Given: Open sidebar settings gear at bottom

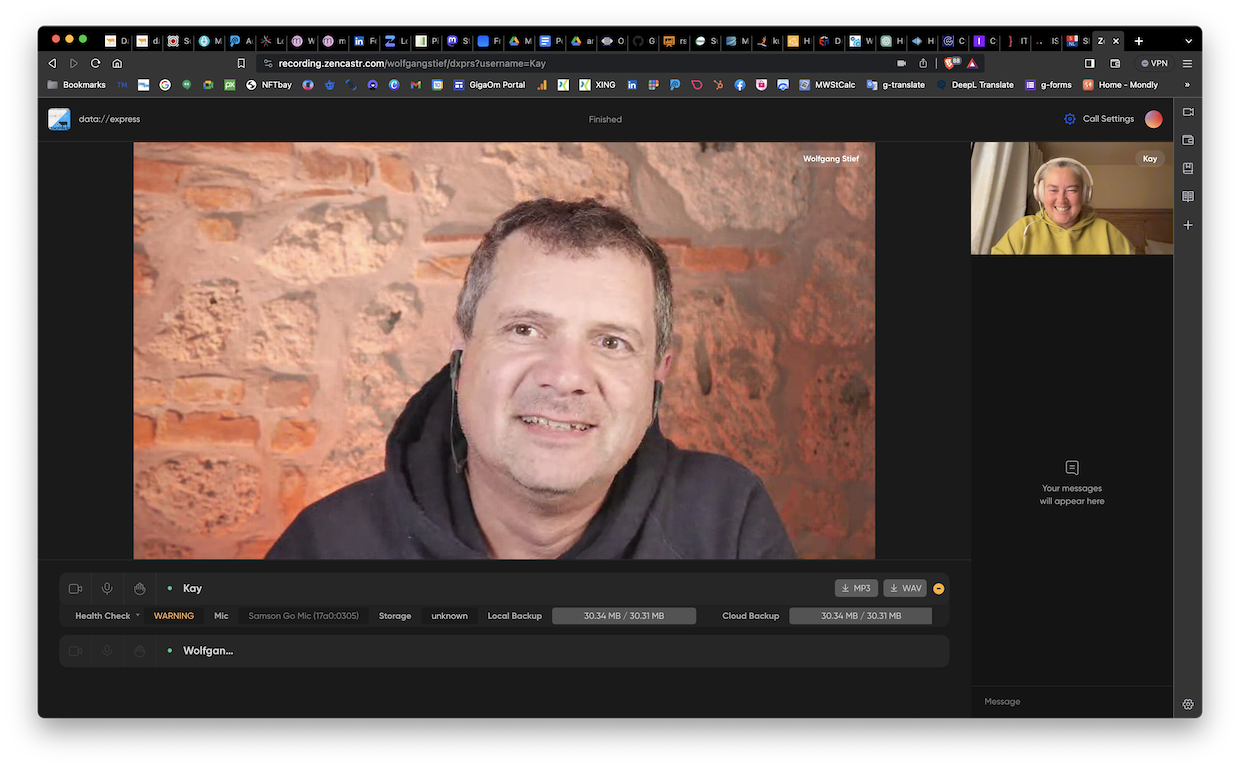Looking at the screenshot, I should [x=1188, y=704].
